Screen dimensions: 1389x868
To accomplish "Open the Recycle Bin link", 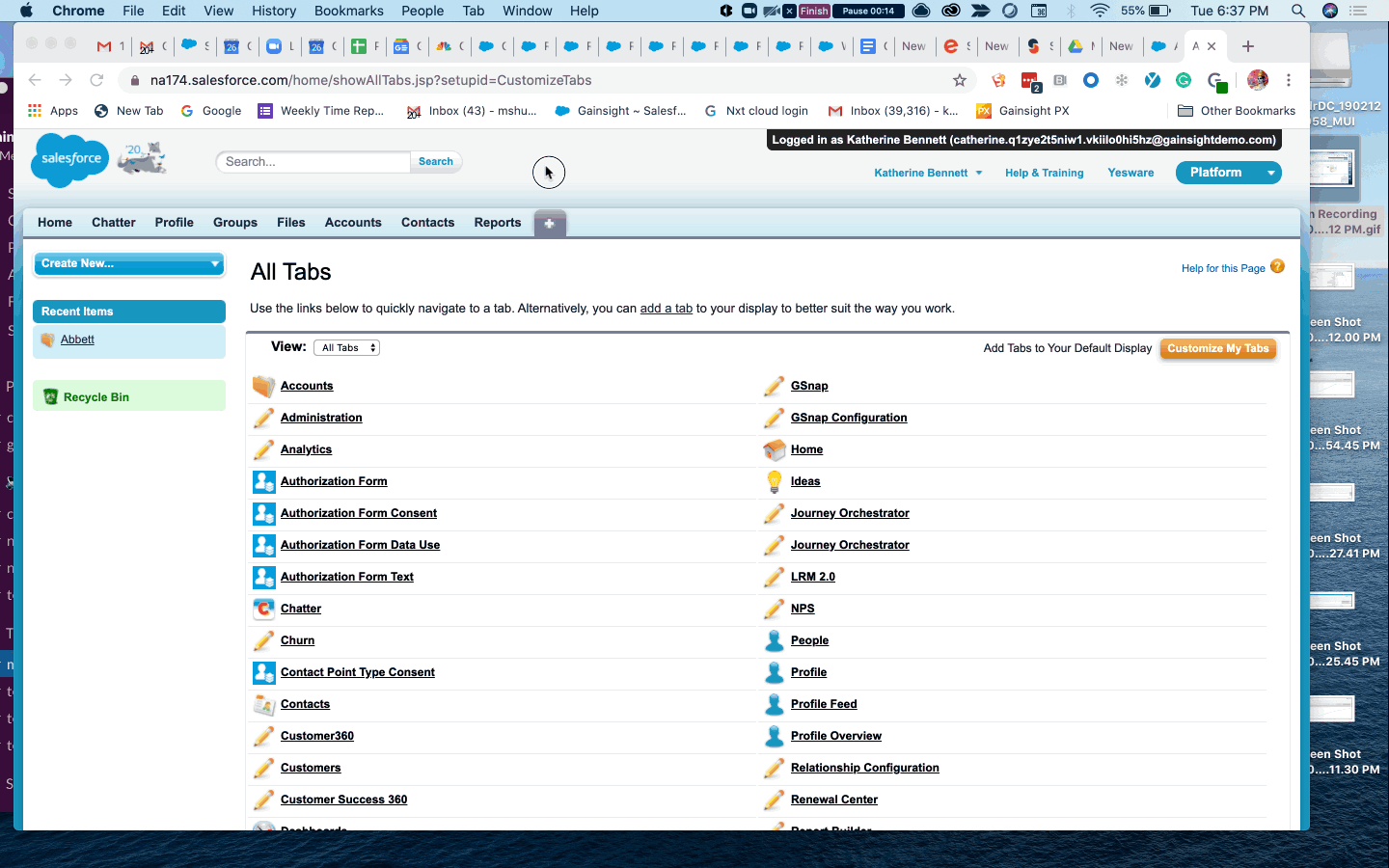I will click(96, 397).
